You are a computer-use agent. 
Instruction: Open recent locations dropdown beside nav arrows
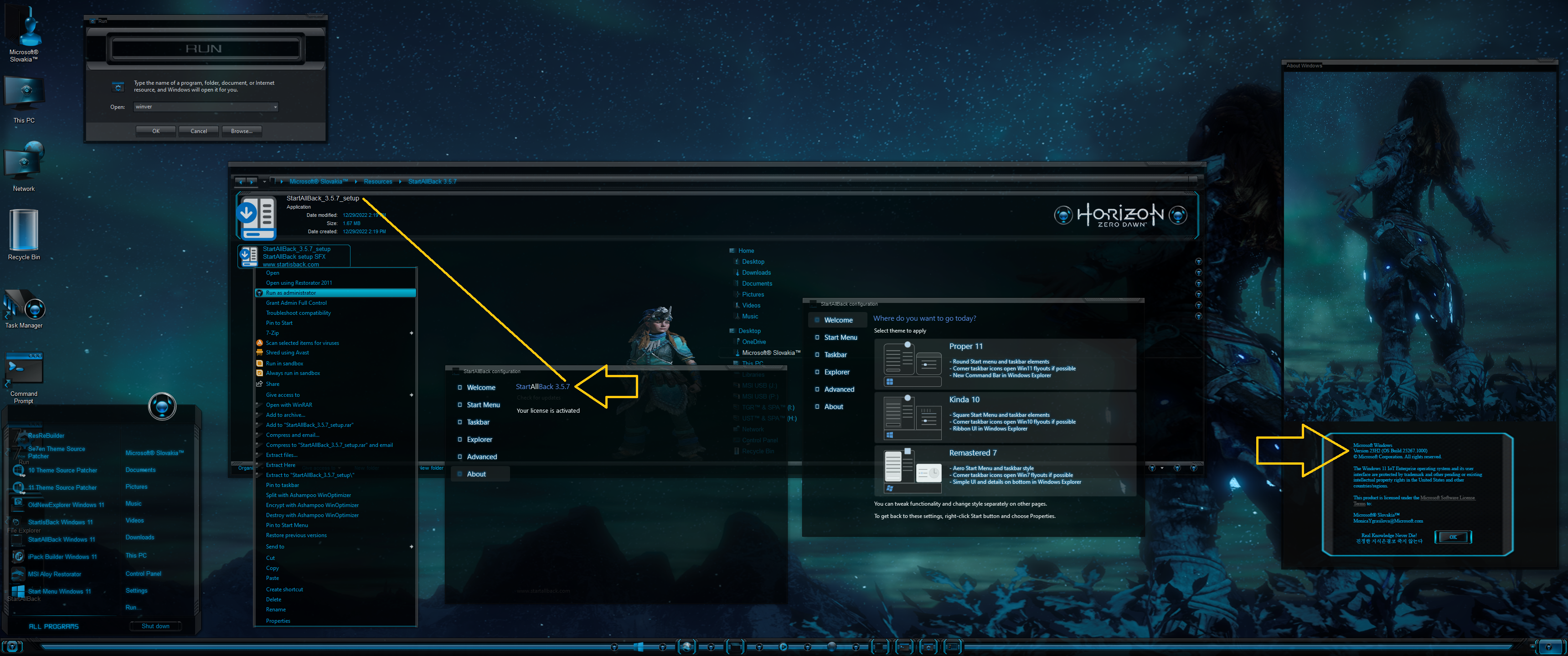264,181
